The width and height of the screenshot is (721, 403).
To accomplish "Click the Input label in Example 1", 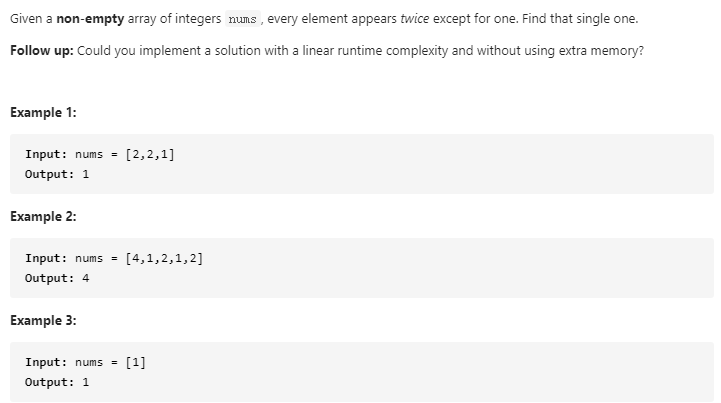I will (46, 154).
